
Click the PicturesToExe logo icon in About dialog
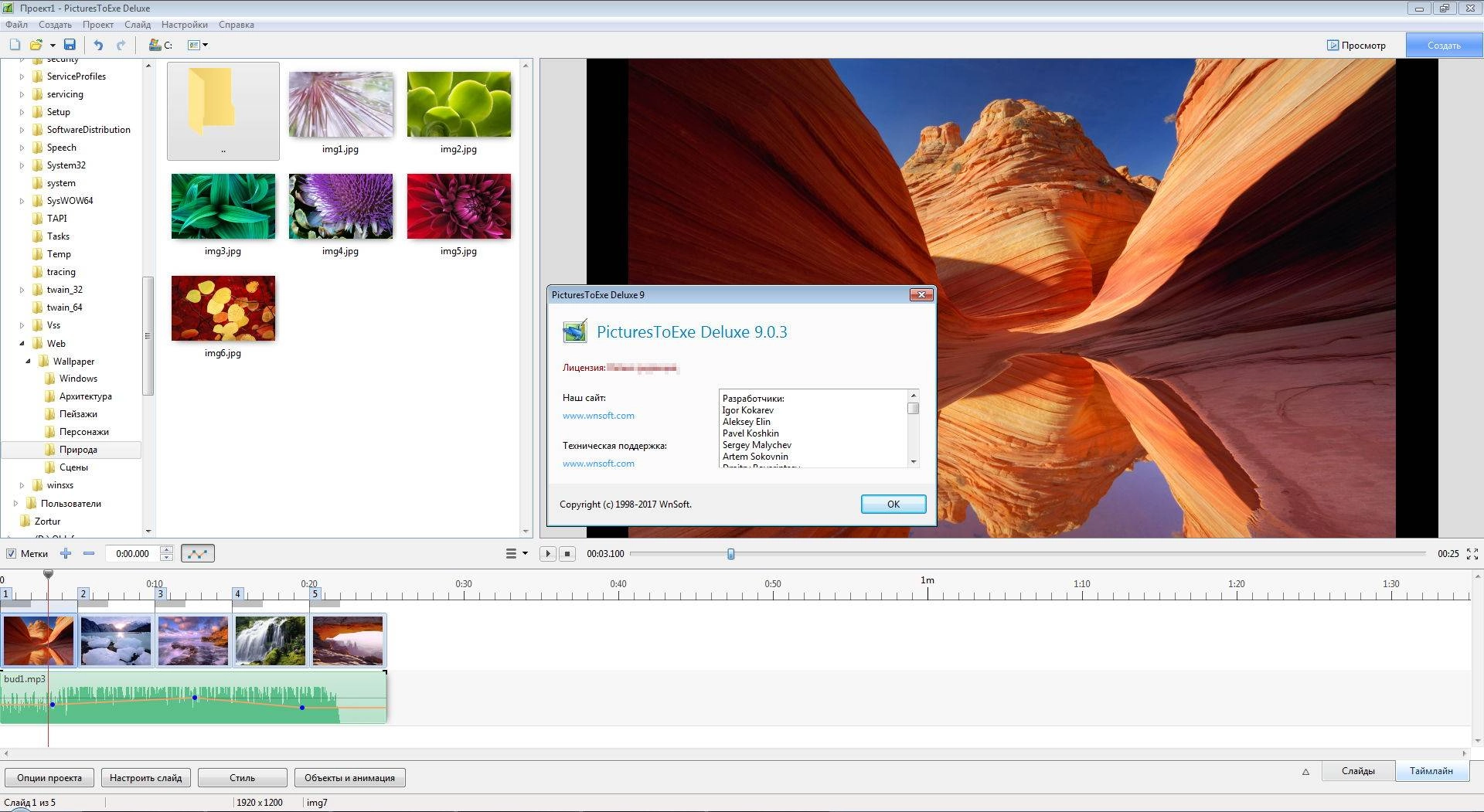tap(574, 332)
